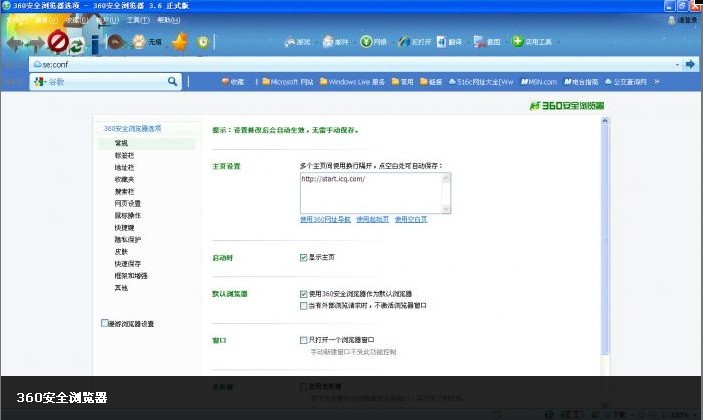Enable 不激活浏览器窗口 for external requests checkbox
Screen dimensions: 703x420
304,306
